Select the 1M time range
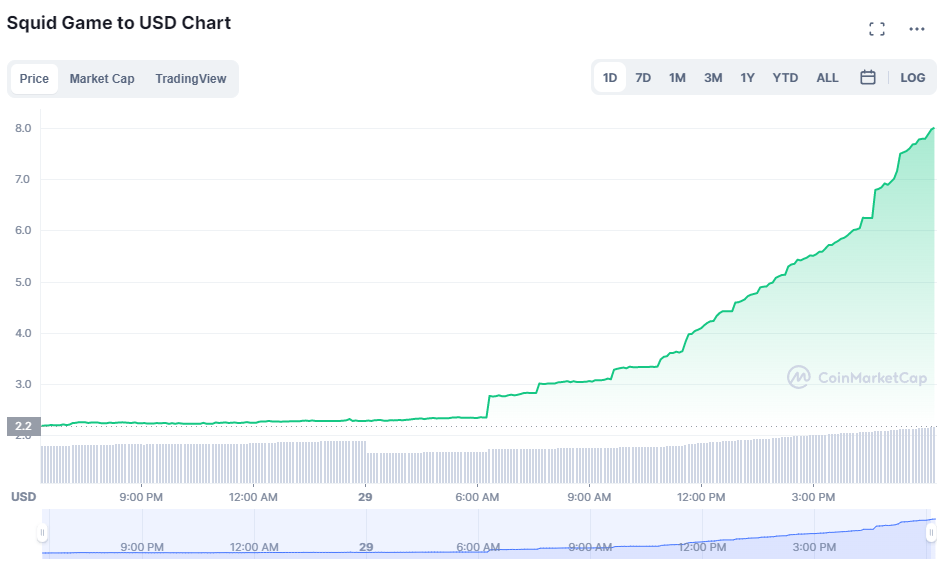The width and height of the screenshot is (938, 569). (x=677, y=78)
